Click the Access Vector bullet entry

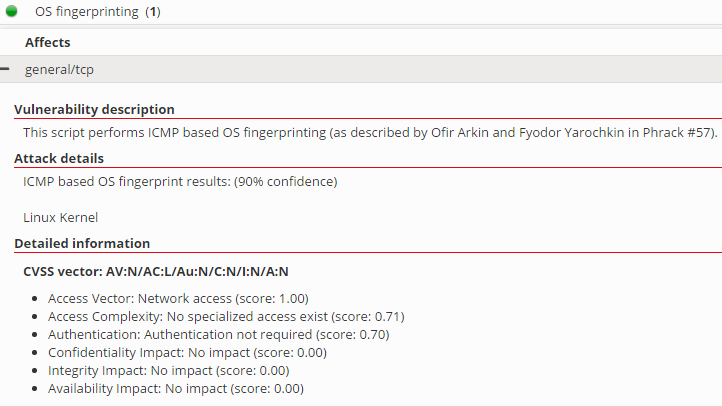point(178,298)
